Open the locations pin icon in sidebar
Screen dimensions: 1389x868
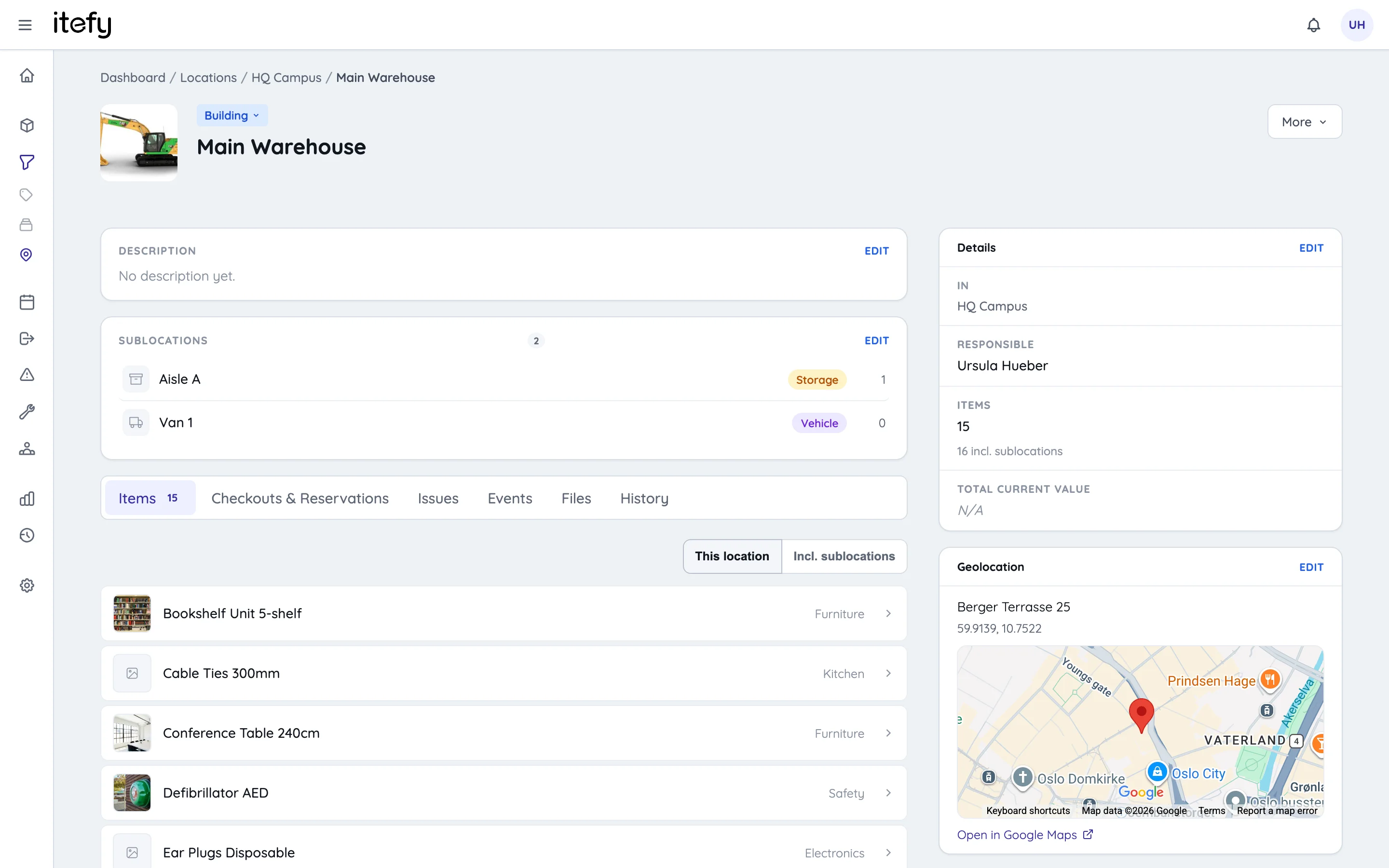[27, 254]
